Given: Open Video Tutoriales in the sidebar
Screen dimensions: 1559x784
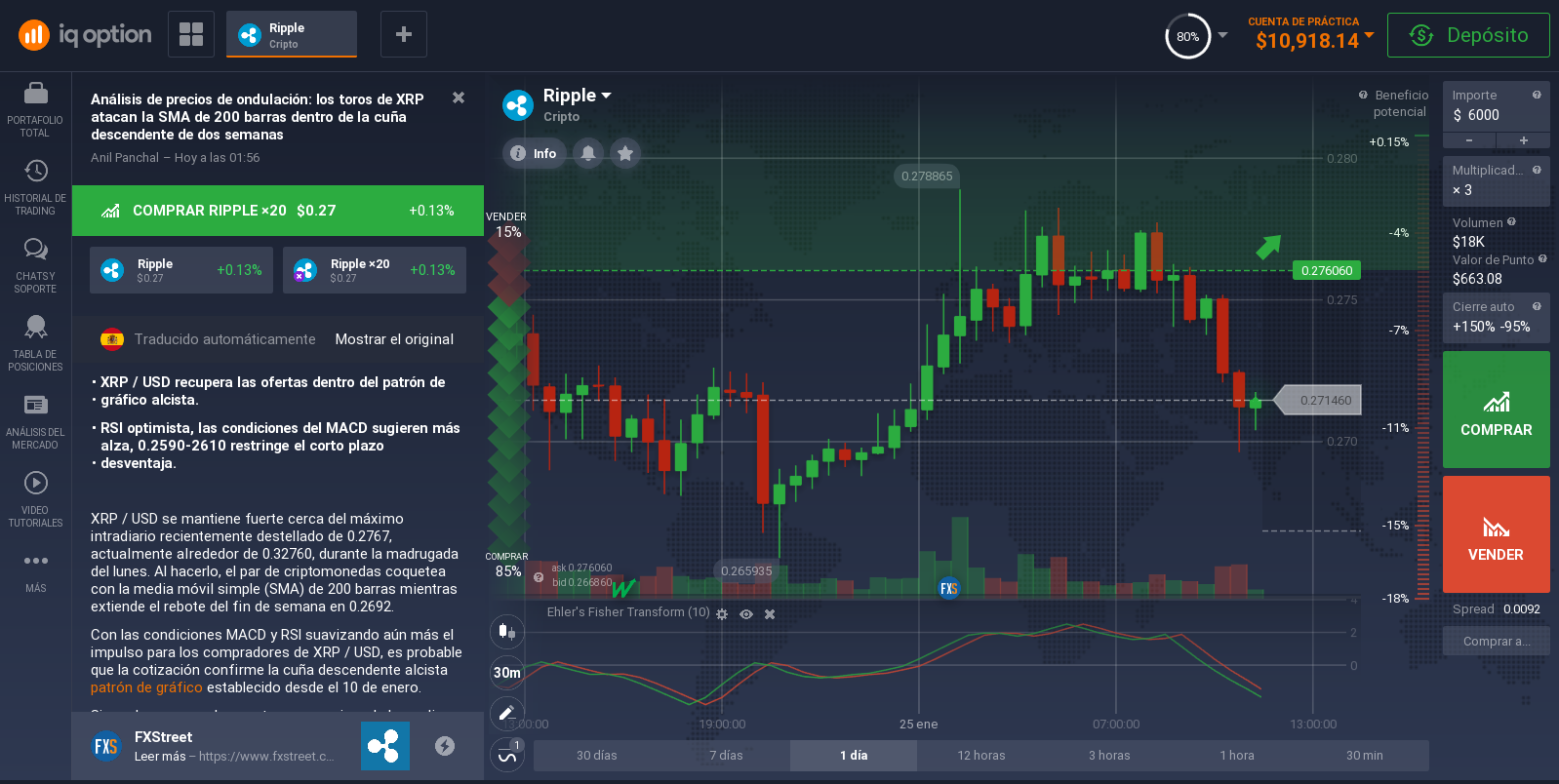Looking at the screenshot, I should pyautogui.click(x=35, y=500).
